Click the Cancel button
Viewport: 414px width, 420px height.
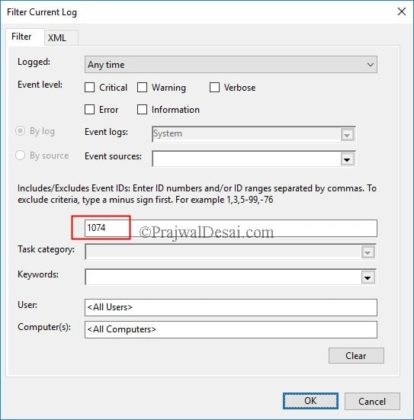coord(372,401)
